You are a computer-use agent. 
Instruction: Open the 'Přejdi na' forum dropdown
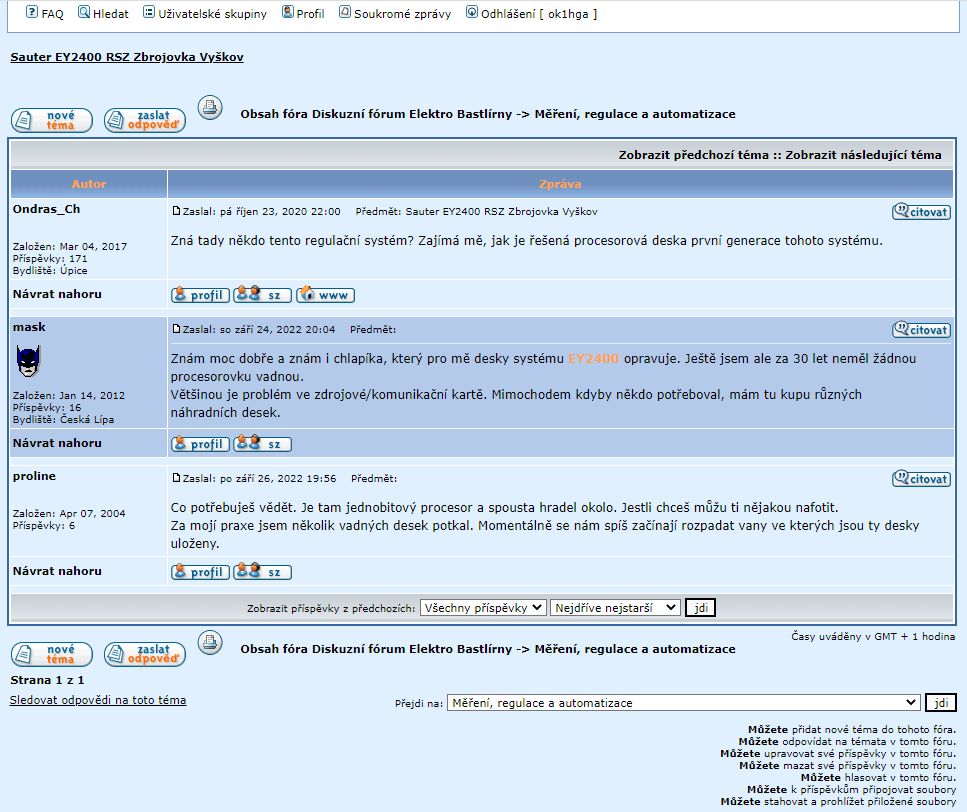(x=683, y=703)
